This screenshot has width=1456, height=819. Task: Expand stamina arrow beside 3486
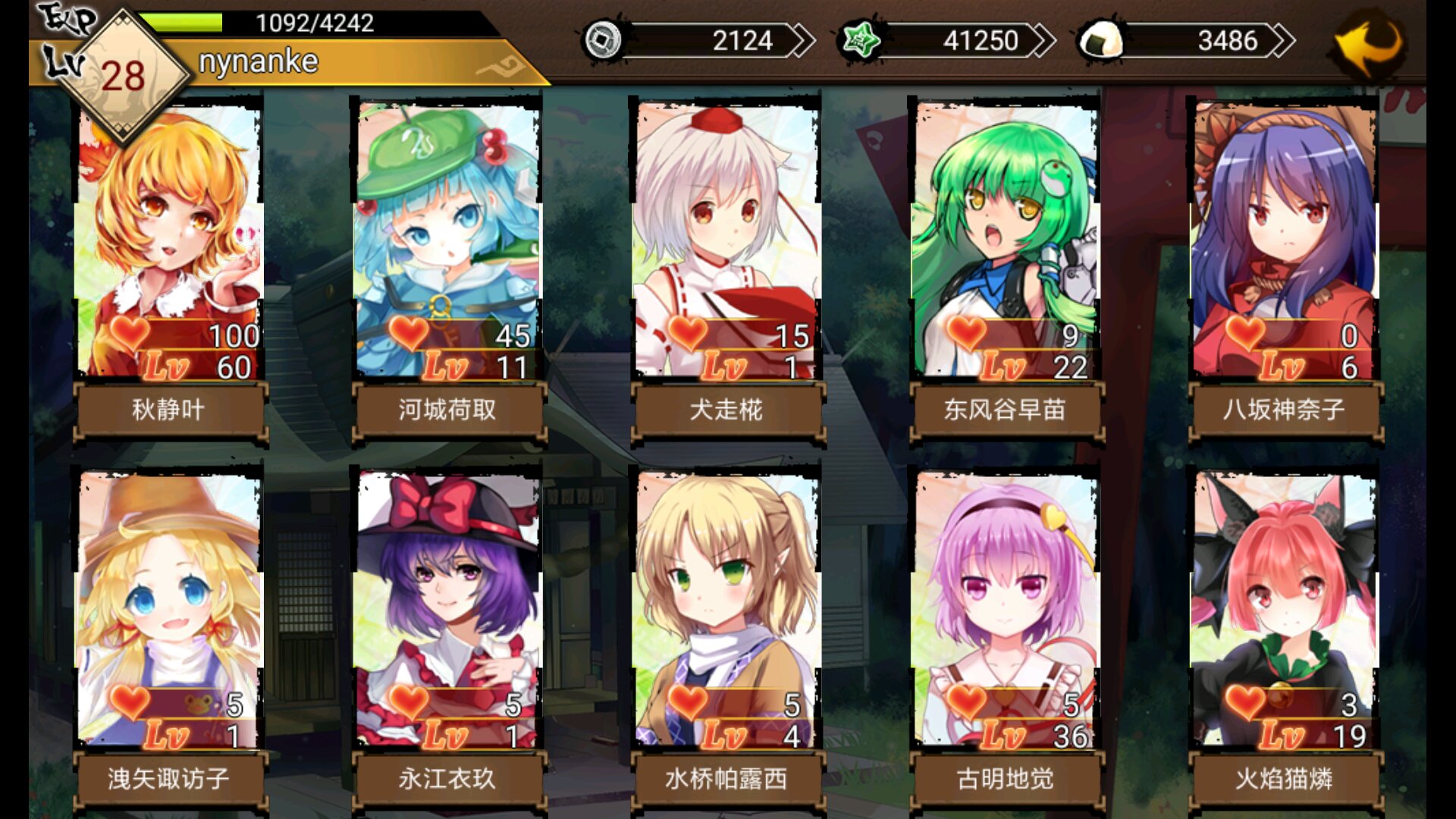(1282, 40)
